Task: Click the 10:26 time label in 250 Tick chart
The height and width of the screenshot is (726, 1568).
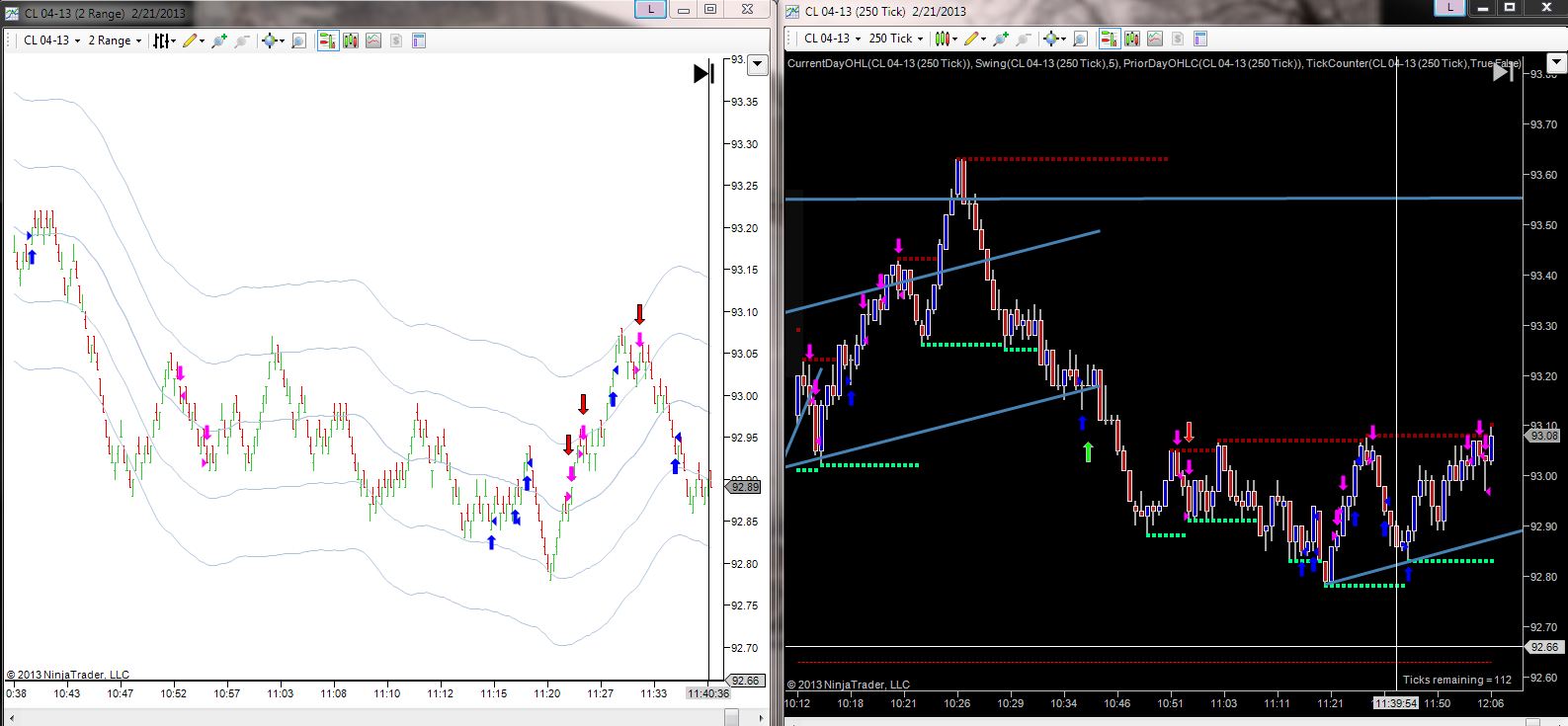Action: [956, 703]
